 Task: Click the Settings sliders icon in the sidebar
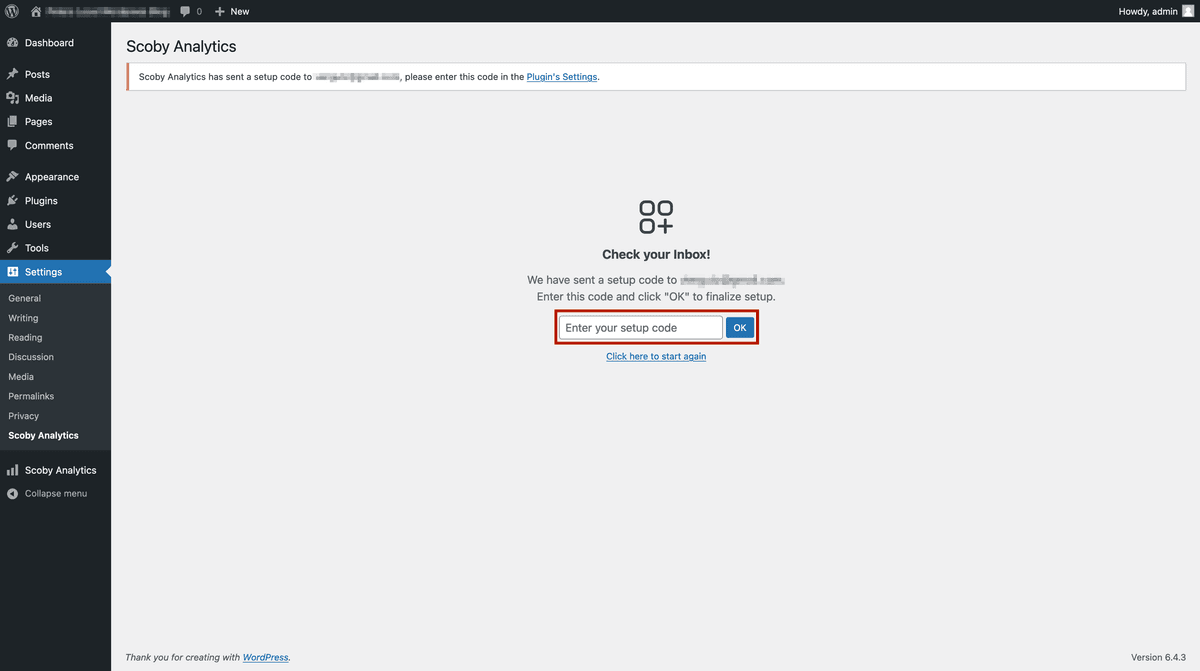(x=13, y=272)
